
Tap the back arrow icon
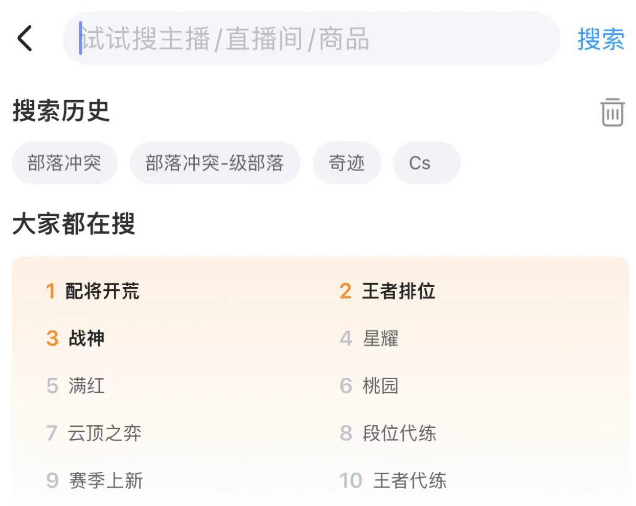pos(25,39)
